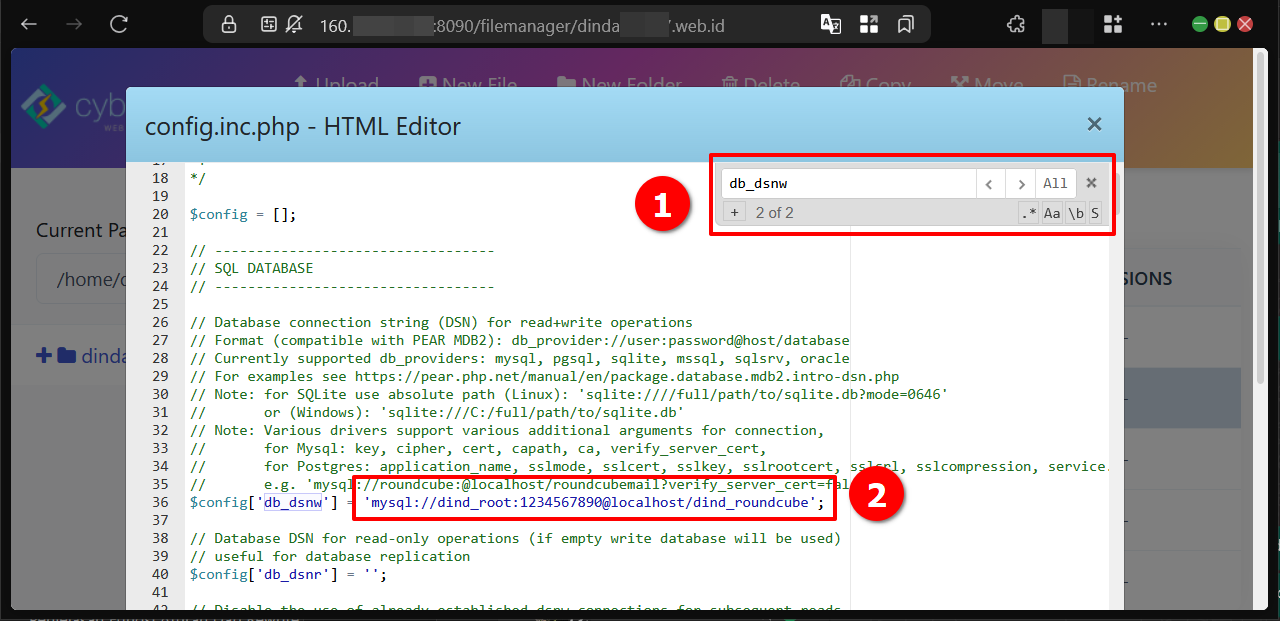The width and height of the screenshot is (1280, 621).
Task: Open browser translate page icon
Action: (831, 24)
